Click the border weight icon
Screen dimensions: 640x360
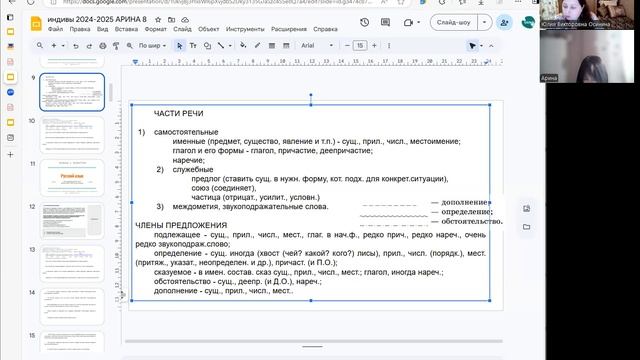(271, 46)
